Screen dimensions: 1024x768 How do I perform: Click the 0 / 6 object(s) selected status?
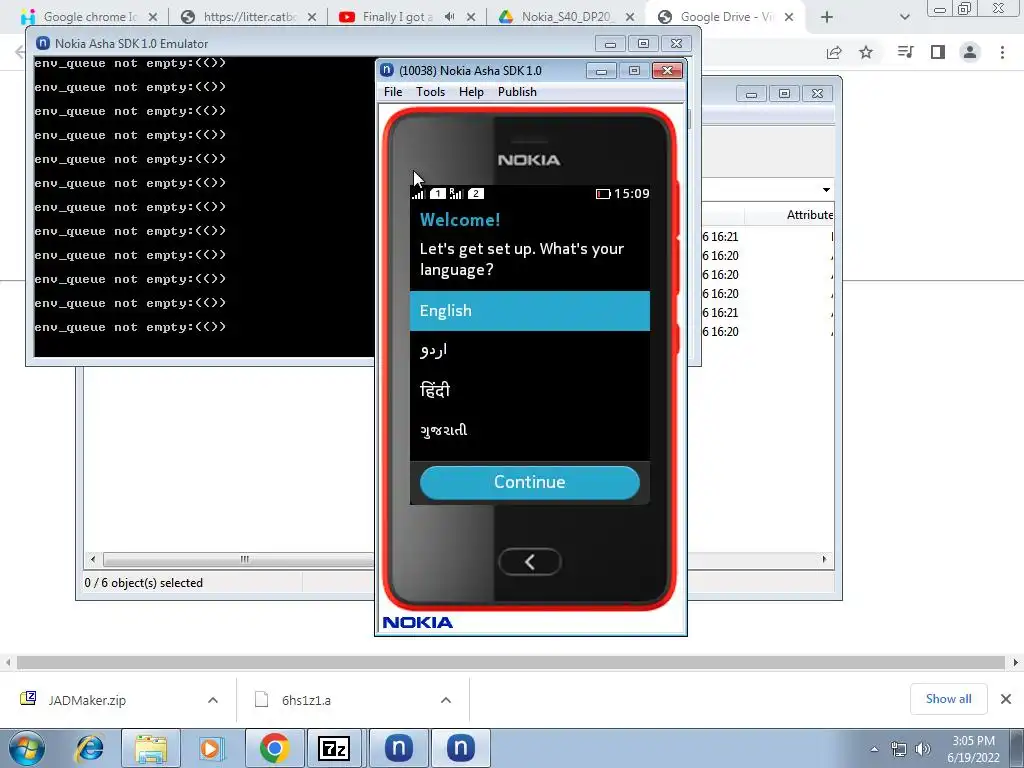pyautogui.click(x=144, y=583)
